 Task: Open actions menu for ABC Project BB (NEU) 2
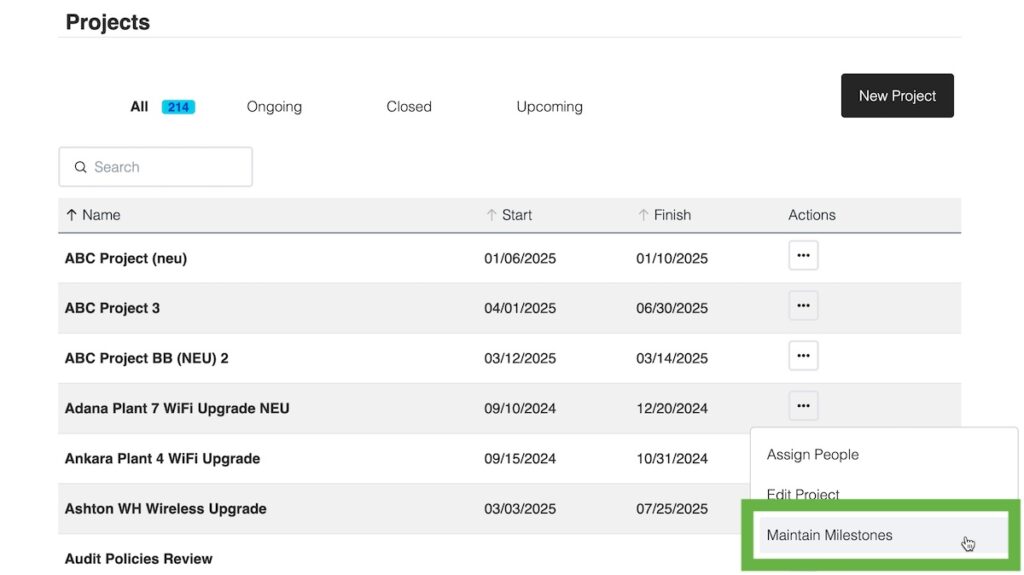[x=803, y=356]
